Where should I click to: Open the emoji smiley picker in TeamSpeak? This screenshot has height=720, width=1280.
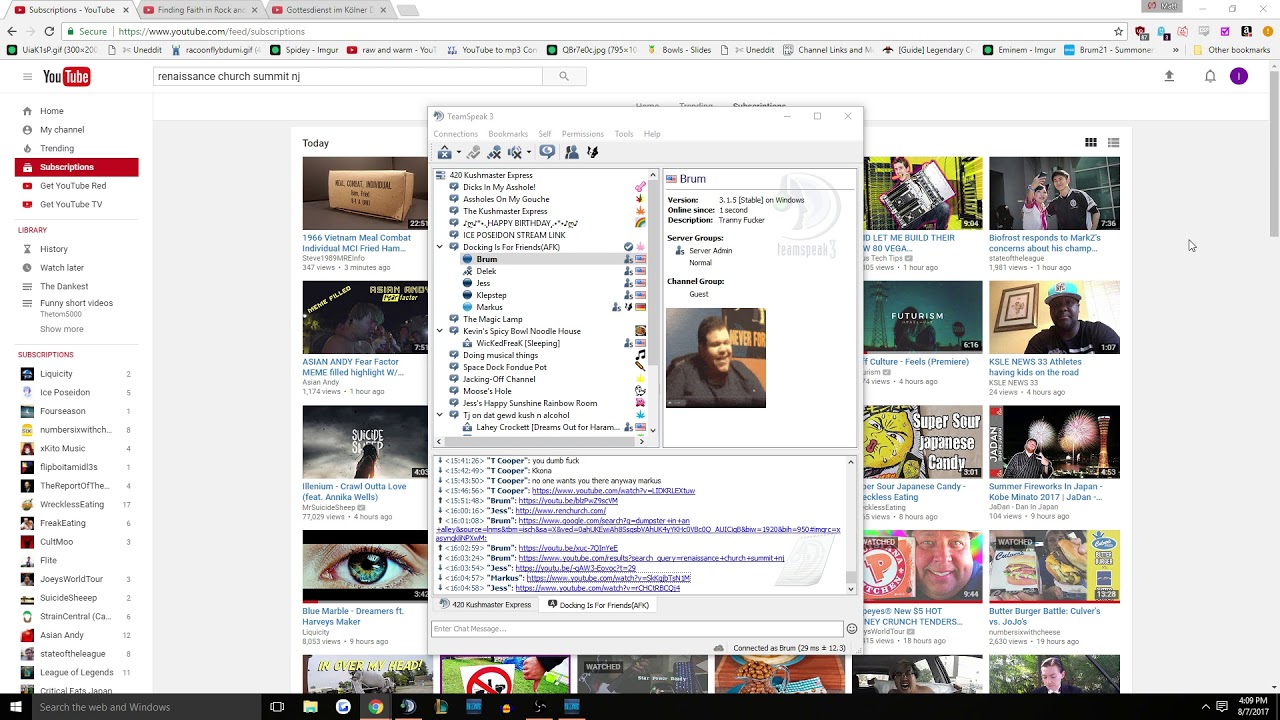pos(852,629)
